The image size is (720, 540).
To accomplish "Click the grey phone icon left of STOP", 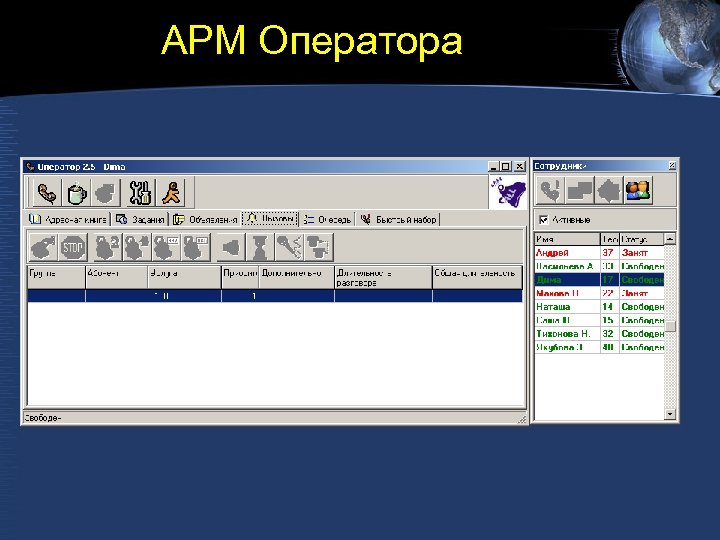I will [43, 248].
